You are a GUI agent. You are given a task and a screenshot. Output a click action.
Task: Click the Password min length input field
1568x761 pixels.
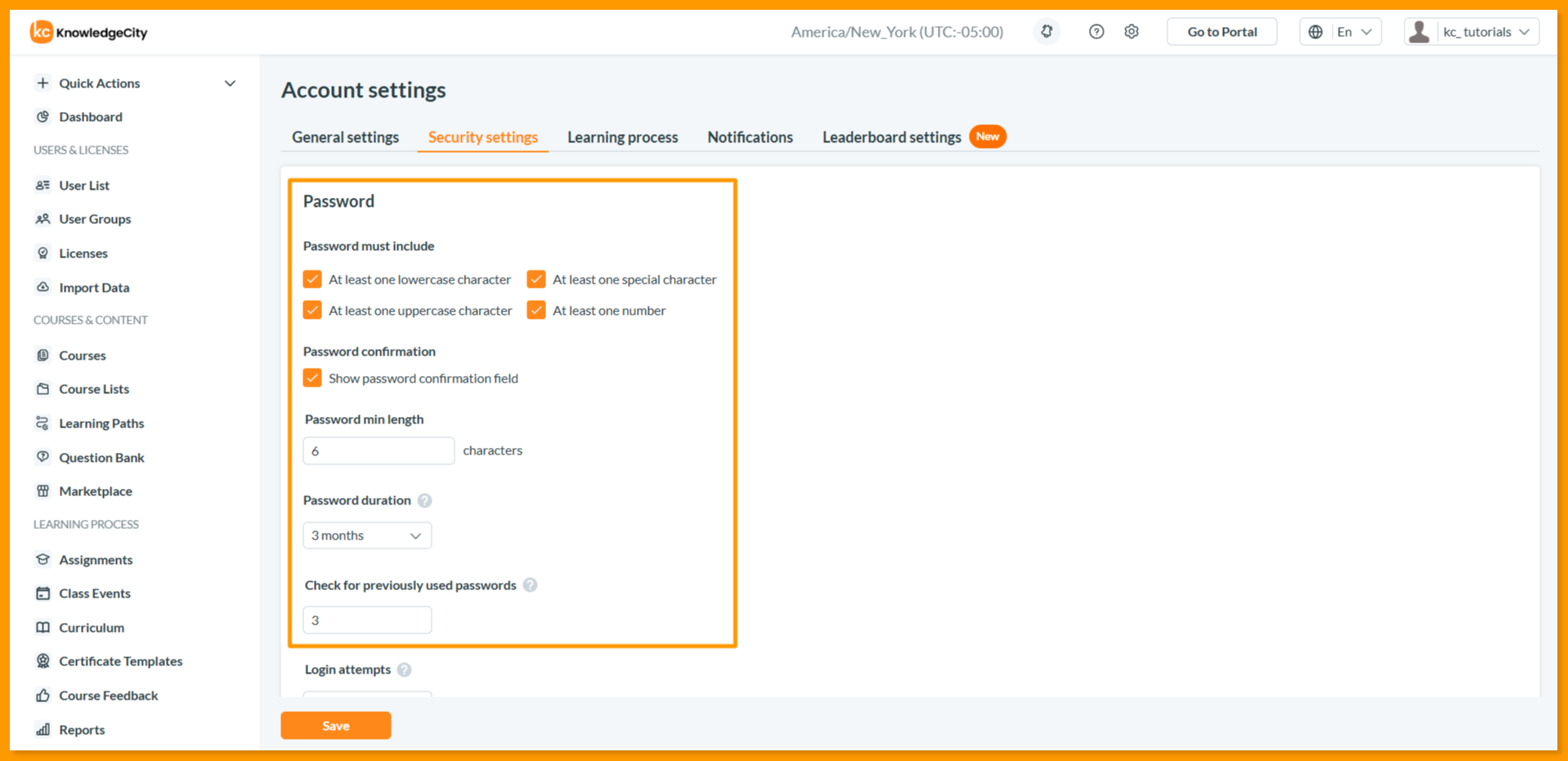tap(379, 451)
